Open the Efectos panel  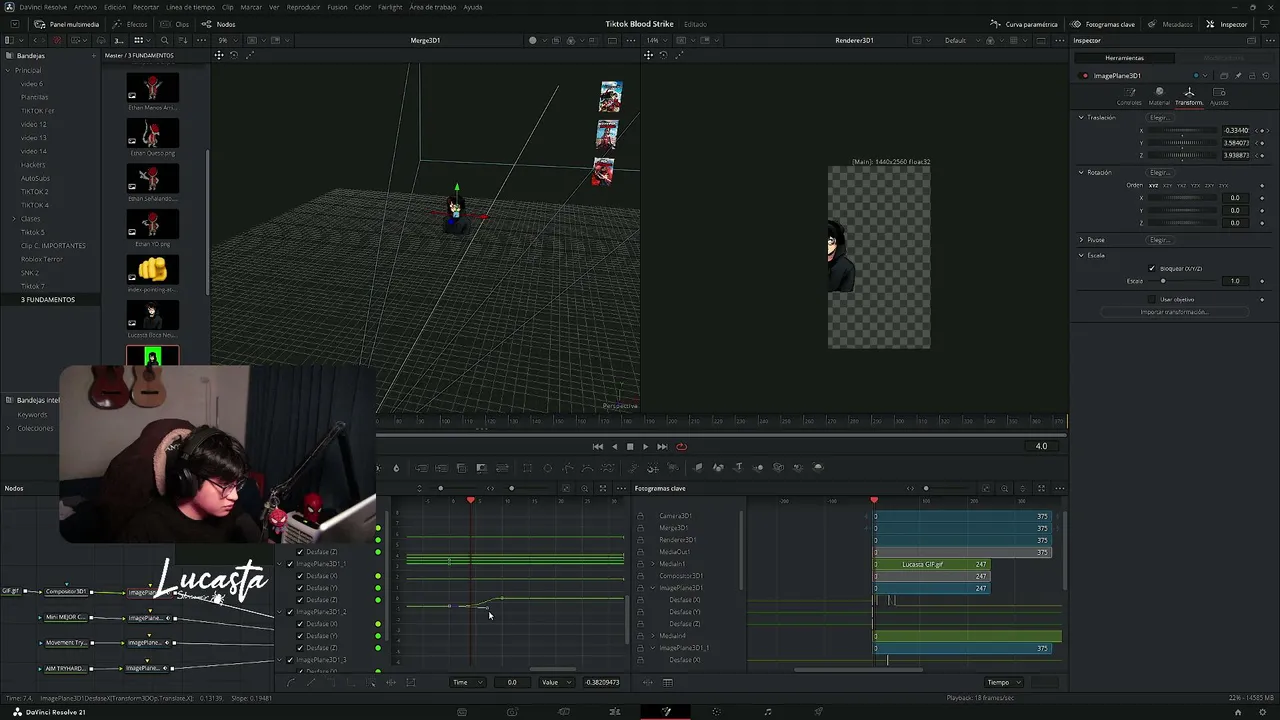(130, 24)
